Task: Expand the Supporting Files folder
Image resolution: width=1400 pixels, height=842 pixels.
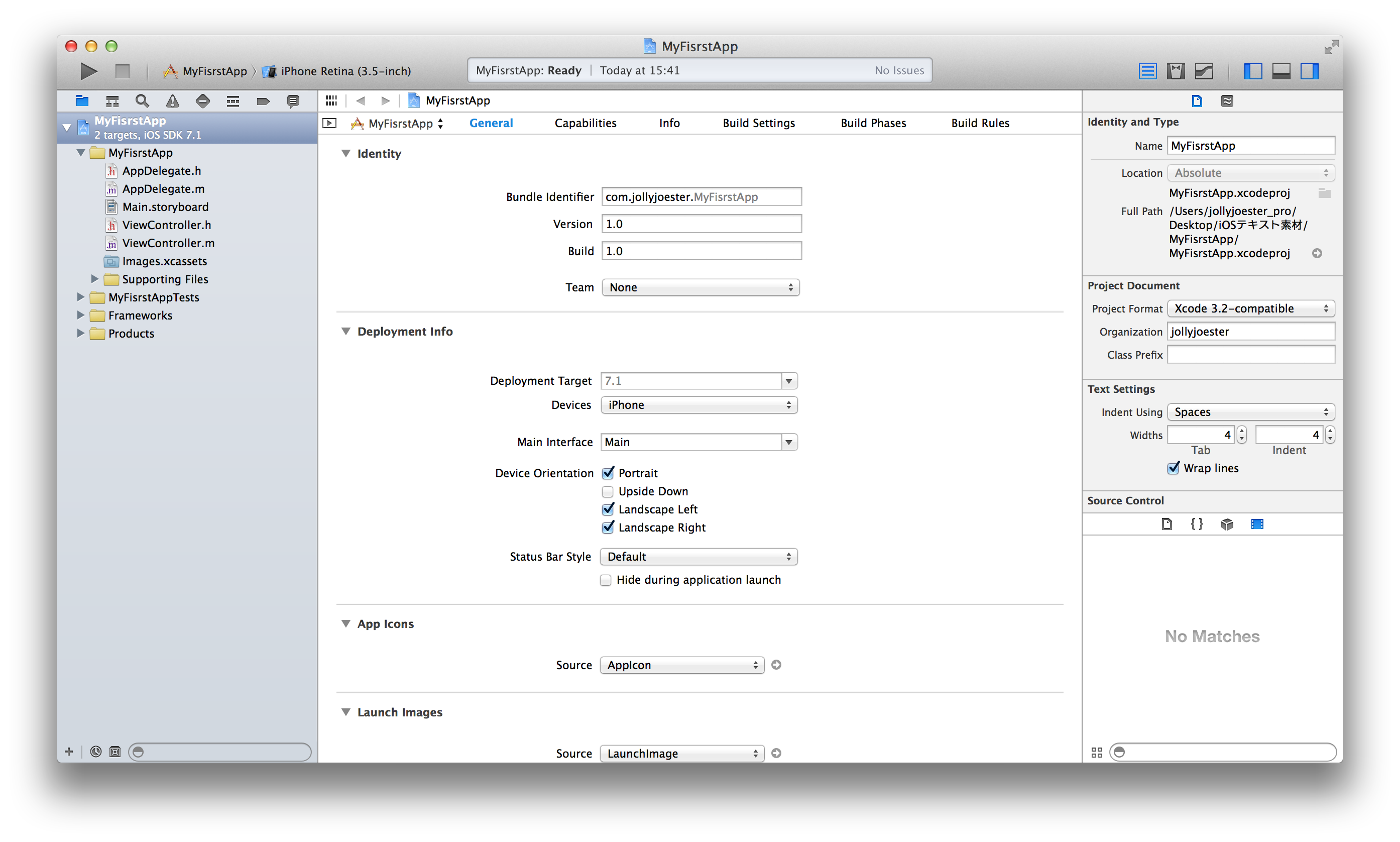Action: pyautogui.click(x=95, y=279)
